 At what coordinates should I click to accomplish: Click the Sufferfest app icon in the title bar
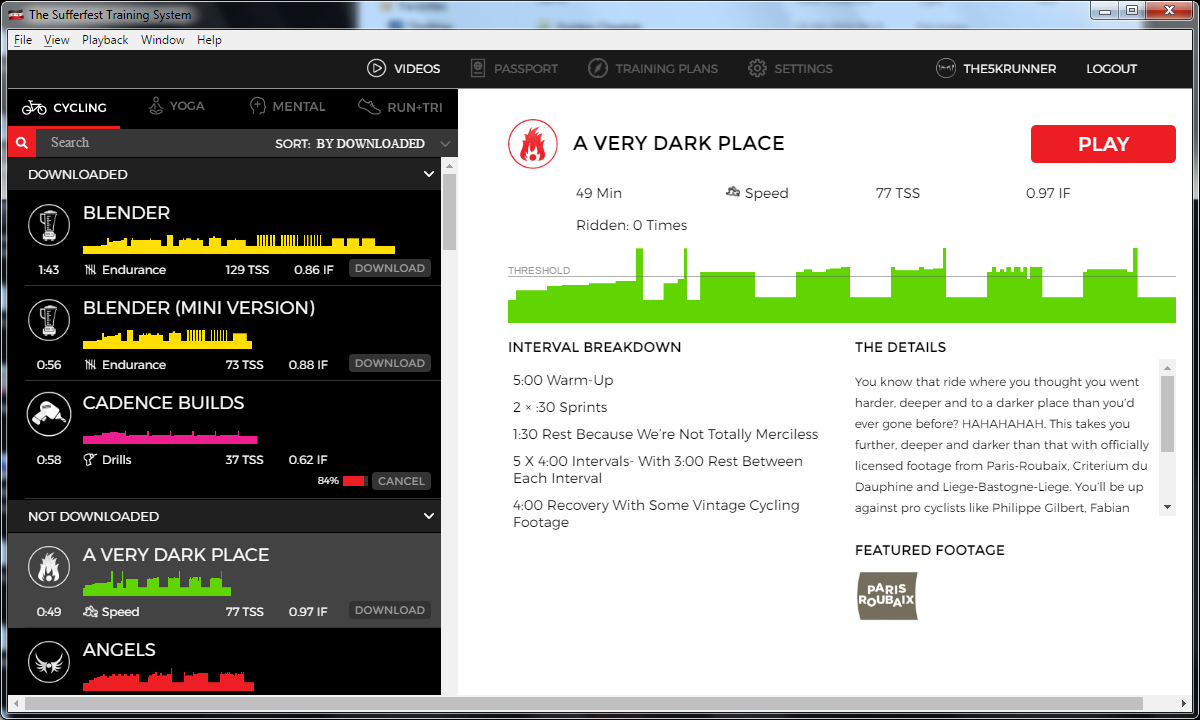tap(18, 14)
